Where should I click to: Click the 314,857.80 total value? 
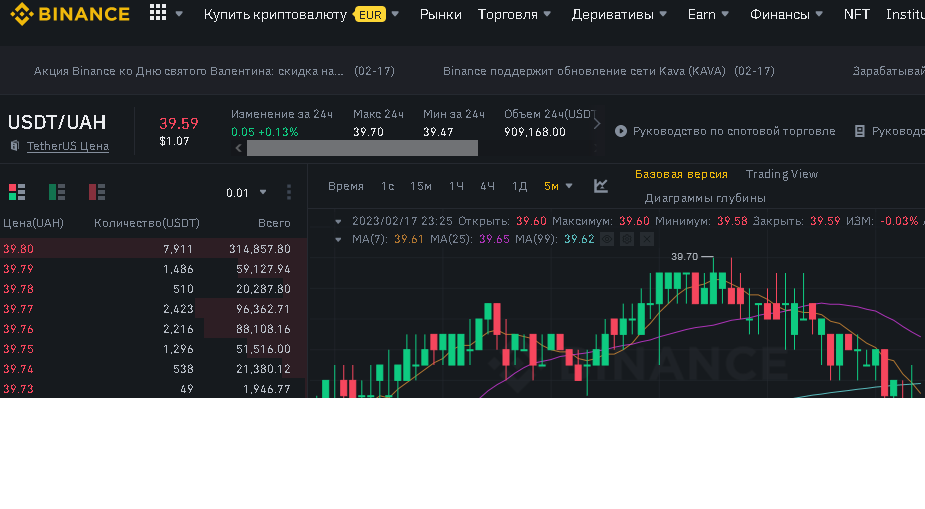point(260,249)
